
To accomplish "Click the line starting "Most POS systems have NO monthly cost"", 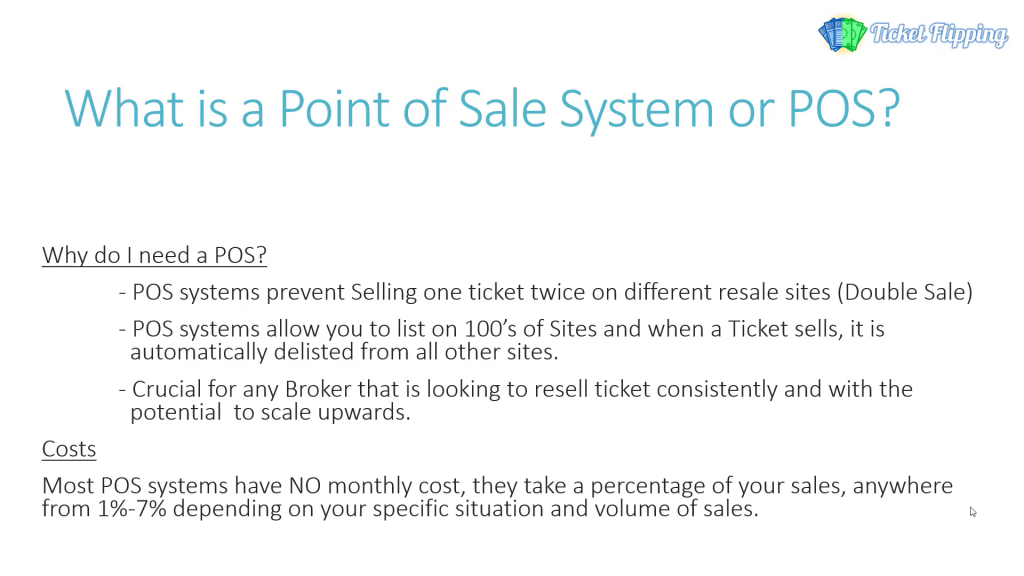I will (497, 486).
